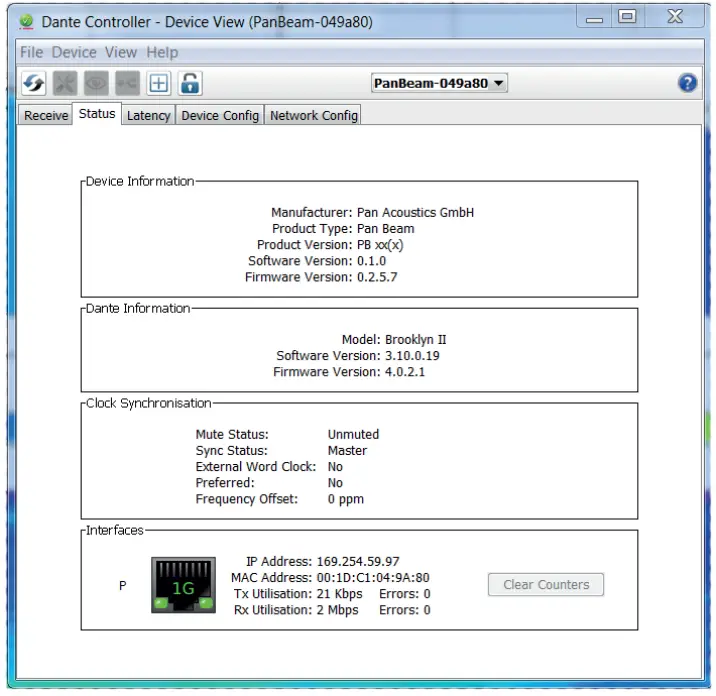Click the P interface label
Image resolution: width=716 pixels, height=696 pixels.
[x=122, y=585]
